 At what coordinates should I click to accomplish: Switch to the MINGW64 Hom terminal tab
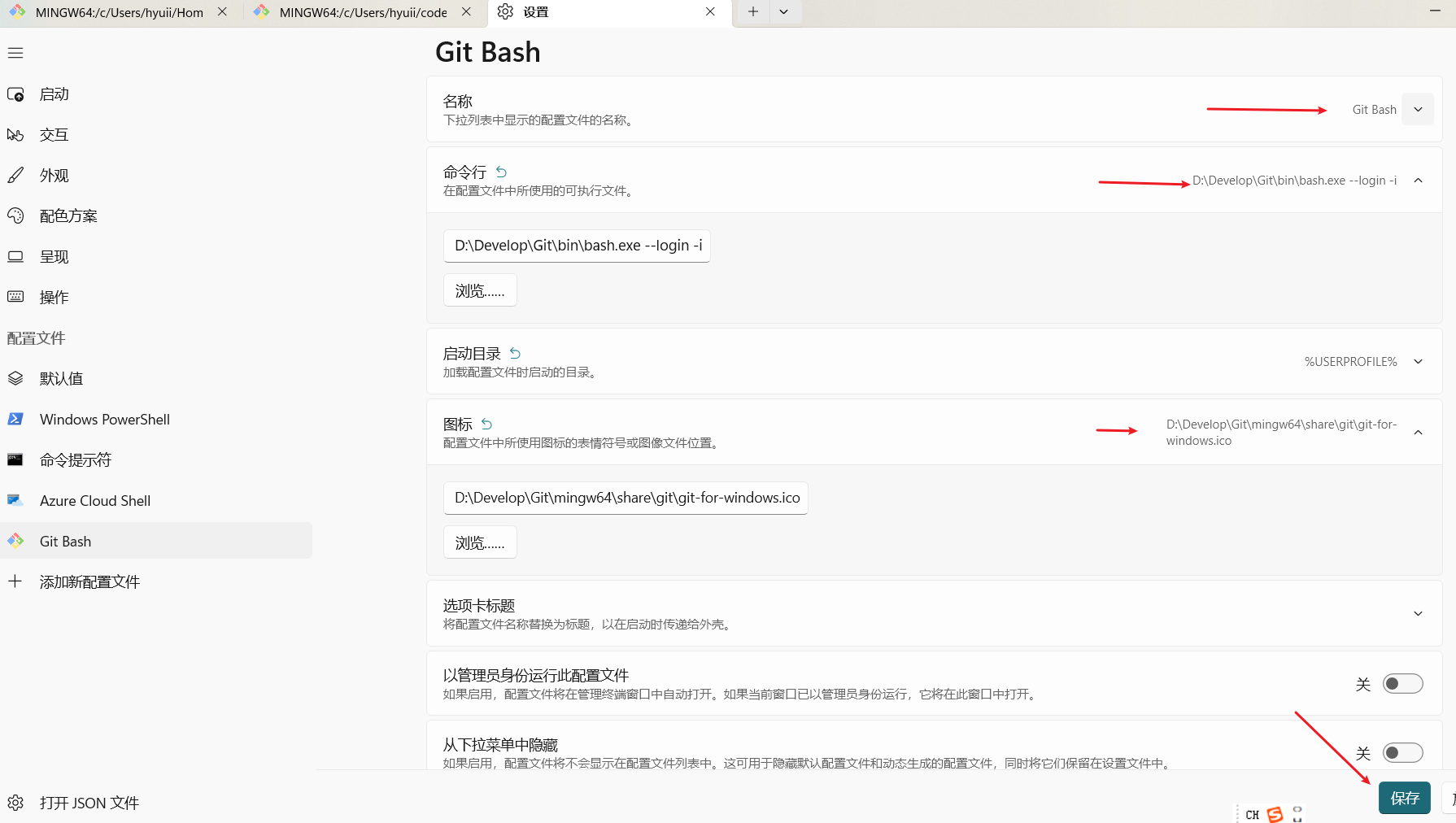click(x=119, y=12)
